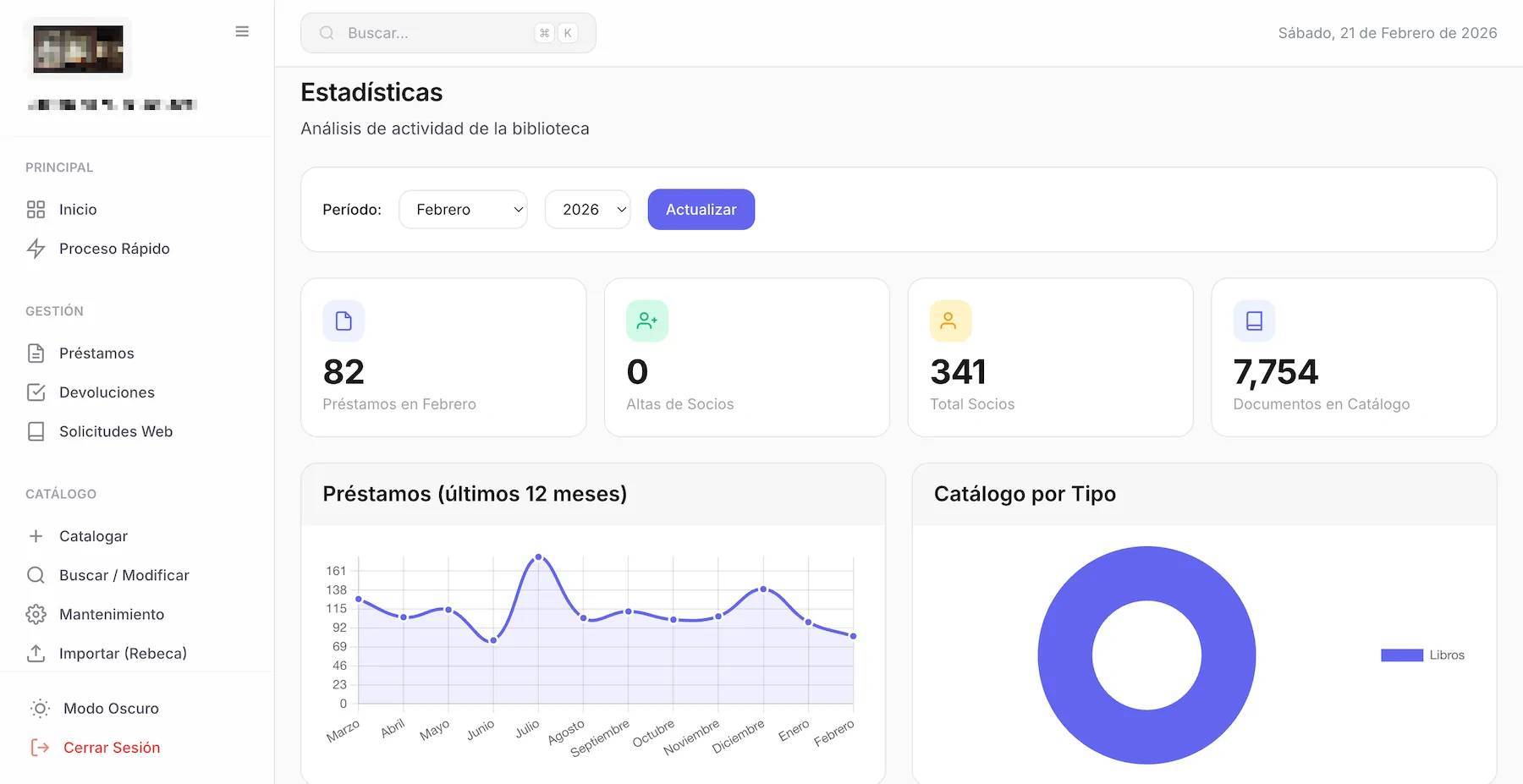1523x784 pixels.
Task: Click the Catalogar plus icon
Action: [x=36, y=536]
